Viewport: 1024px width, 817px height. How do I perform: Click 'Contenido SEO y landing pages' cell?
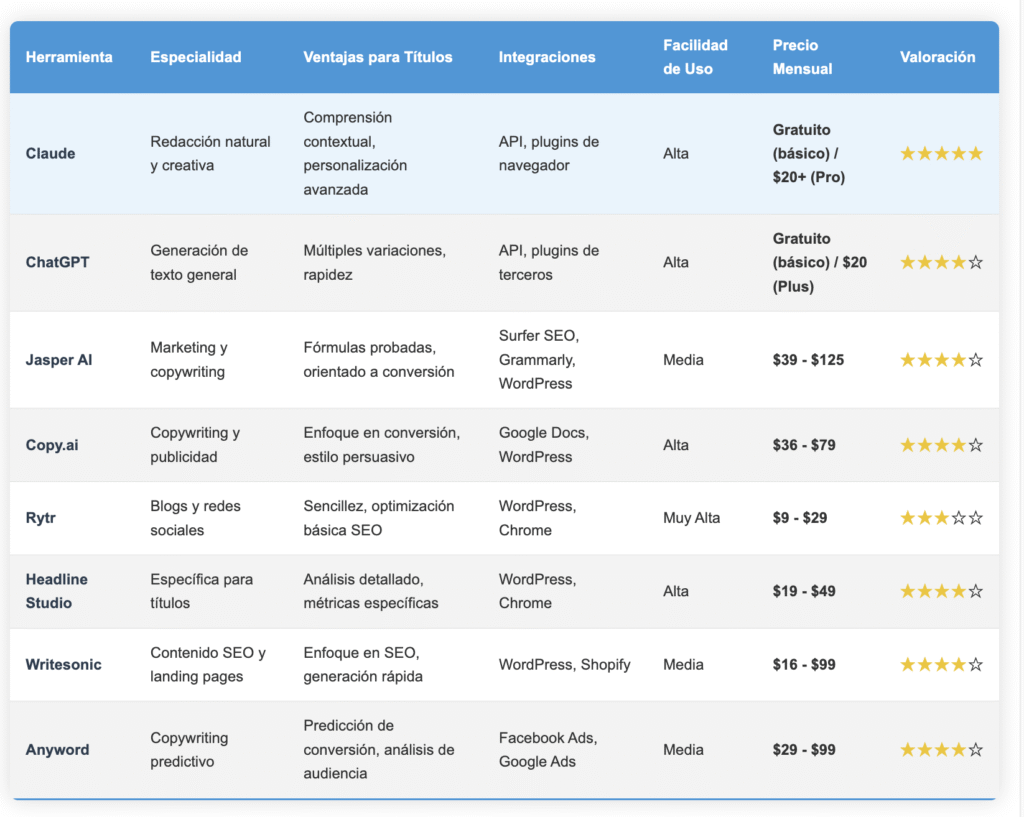[208, 665]
